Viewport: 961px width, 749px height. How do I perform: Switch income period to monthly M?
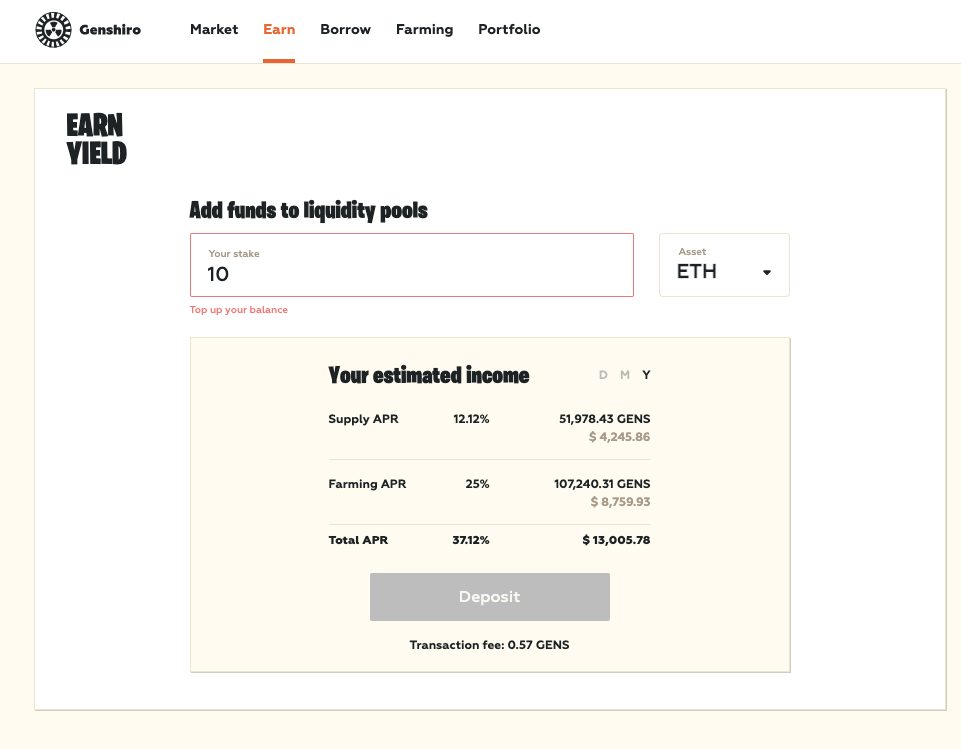coord(625,374)
